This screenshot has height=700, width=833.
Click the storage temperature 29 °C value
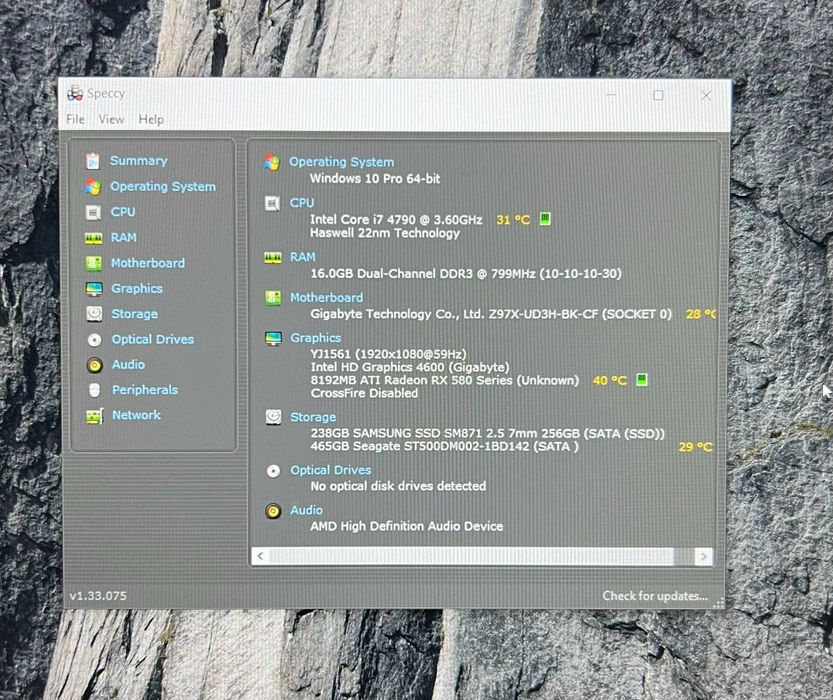pyautogui.click(x=695, y=447)
